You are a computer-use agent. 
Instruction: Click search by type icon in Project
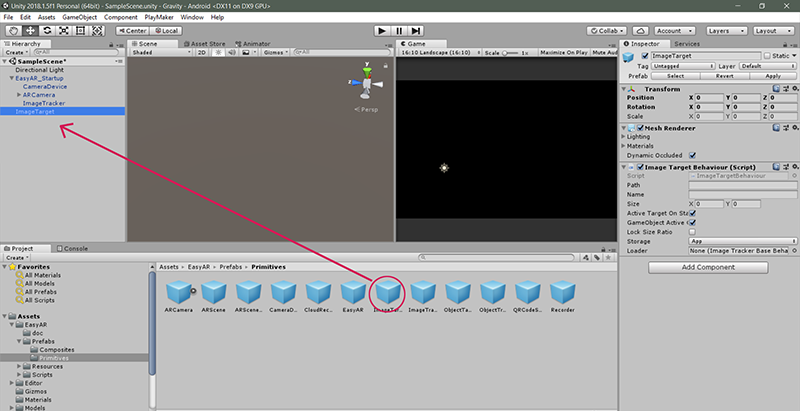coord(586,258)
